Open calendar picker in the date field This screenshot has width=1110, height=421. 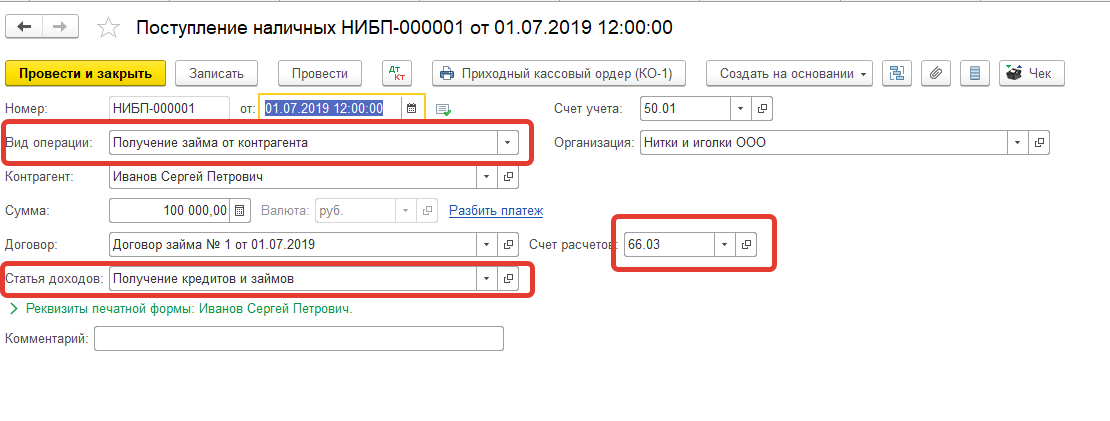pos(411,108)
